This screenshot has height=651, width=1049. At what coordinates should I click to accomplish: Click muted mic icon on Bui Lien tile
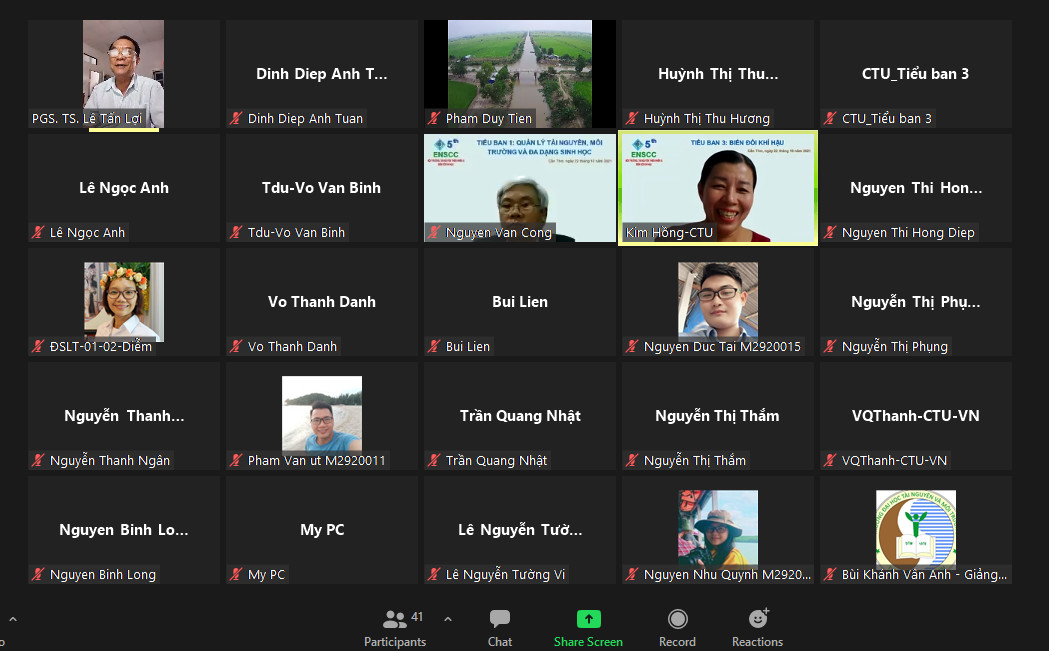[434, 347]
